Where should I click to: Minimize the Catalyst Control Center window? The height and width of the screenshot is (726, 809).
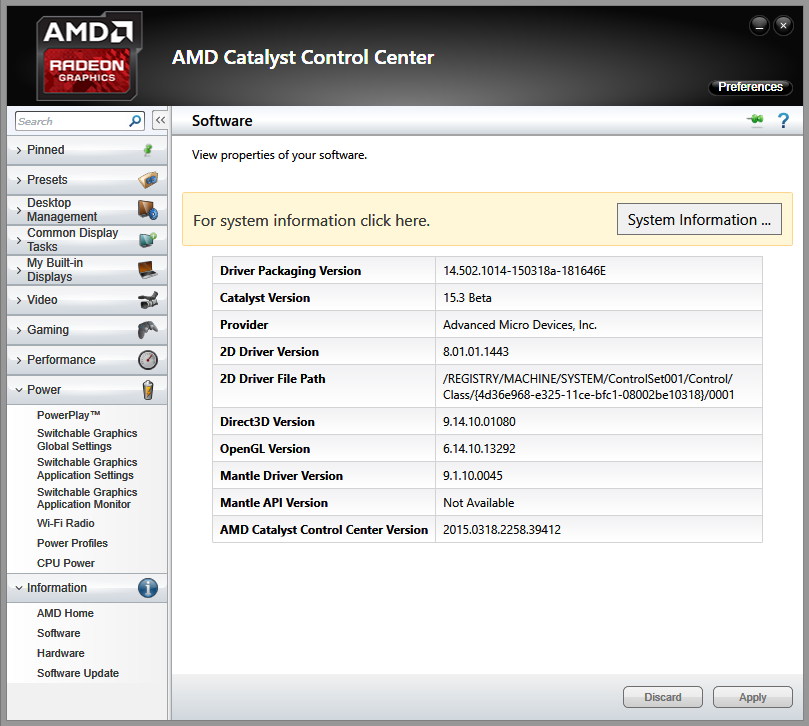pyautogui.click(x=759, y=25)
